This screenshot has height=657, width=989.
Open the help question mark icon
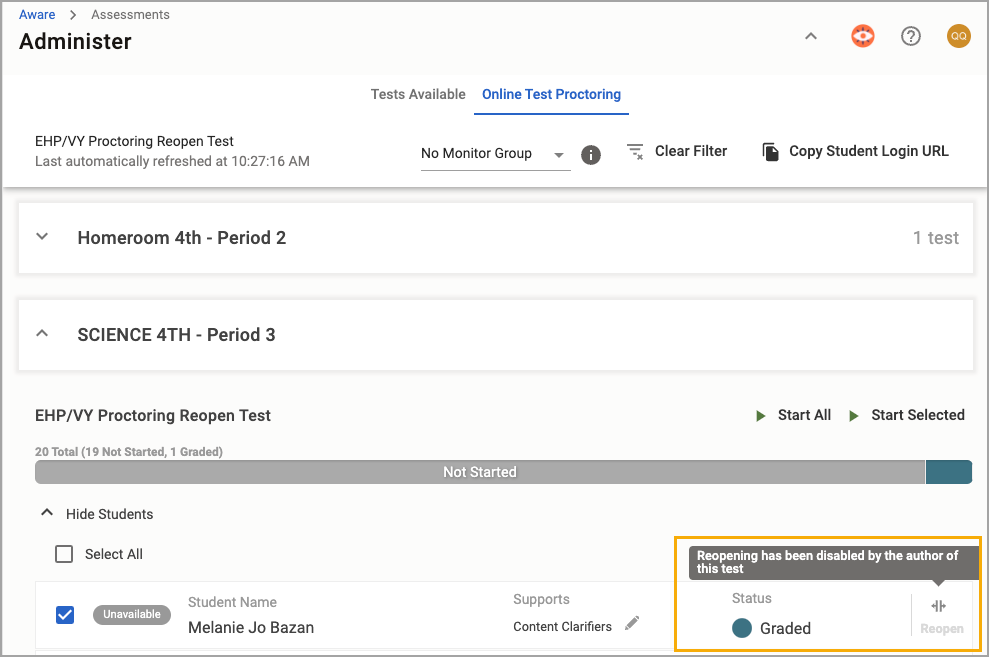[910, 37]
